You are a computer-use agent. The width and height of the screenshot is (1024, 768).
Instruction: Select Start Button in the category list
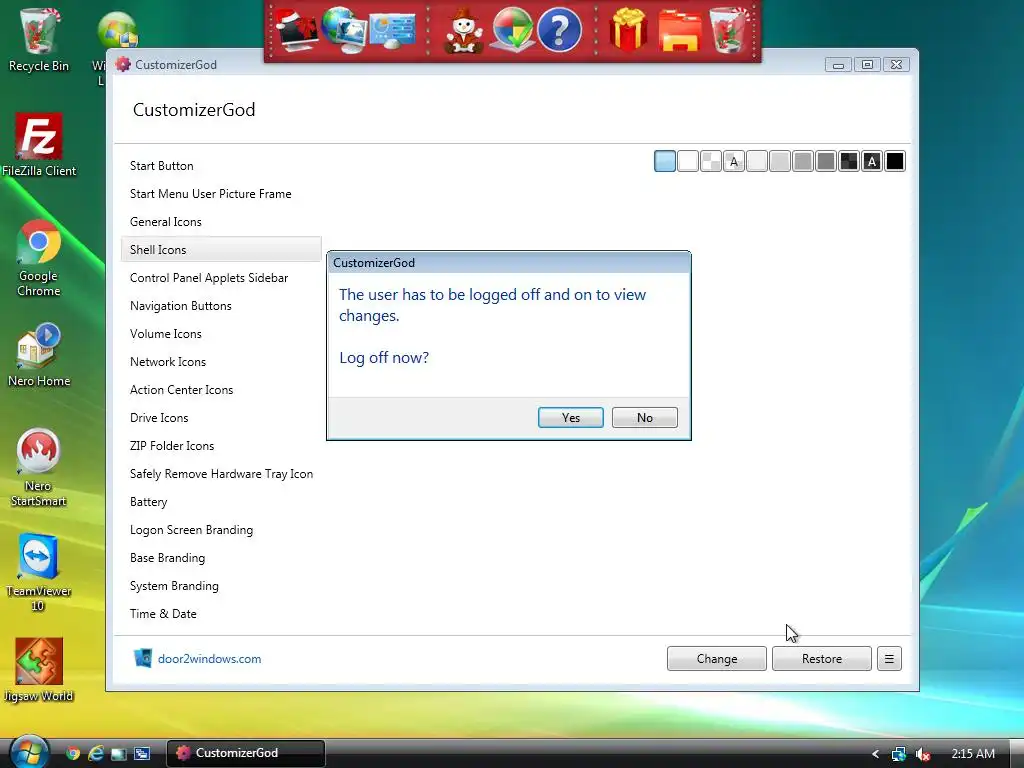coord(221,166)
